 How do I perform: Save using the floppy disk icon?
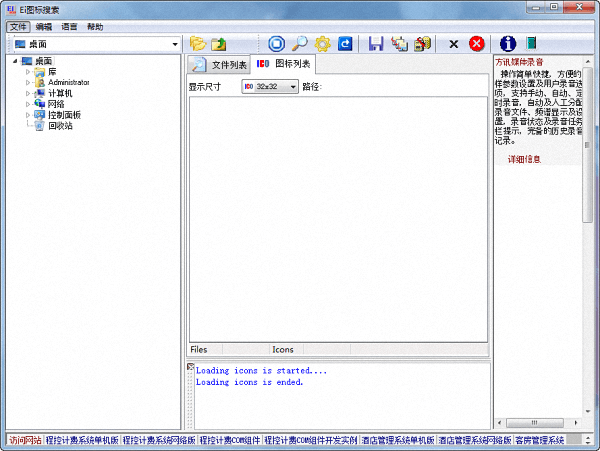[x=376, y=44]
